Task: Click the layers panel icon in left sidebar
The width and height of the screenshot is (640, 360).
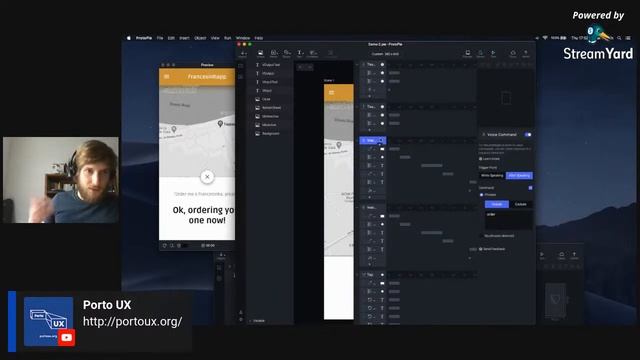Action: click(241, 66)
